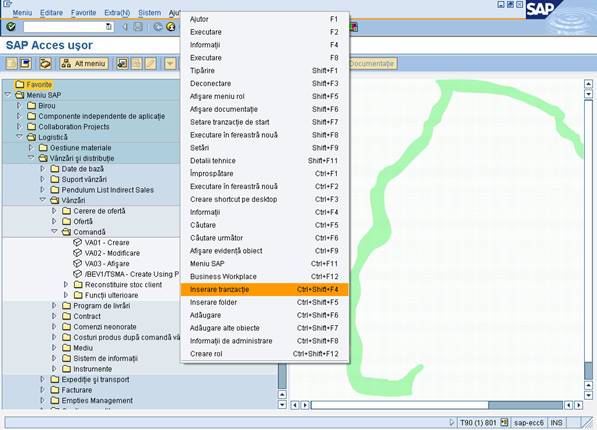Expand the Gestiune materiale node
Screen dimensions: 597x430
click(31, 147)
